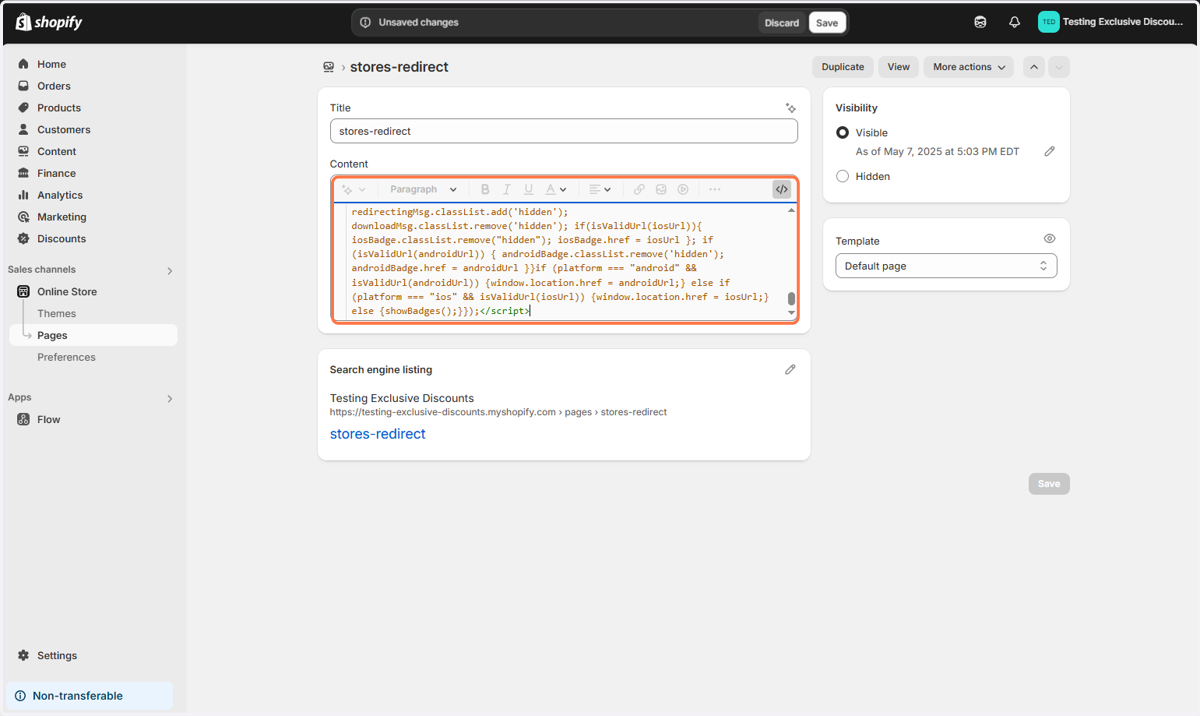Screen dimensions: 1200x716
Task: Go to the previous page with the up arrow
Action: (1034, 67)
